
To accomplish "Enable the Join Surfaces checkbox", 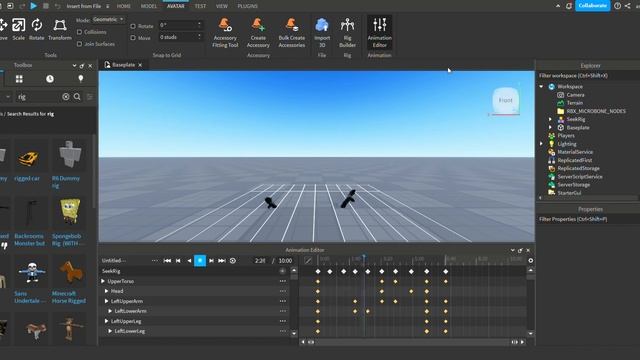I will click(79, 44).
